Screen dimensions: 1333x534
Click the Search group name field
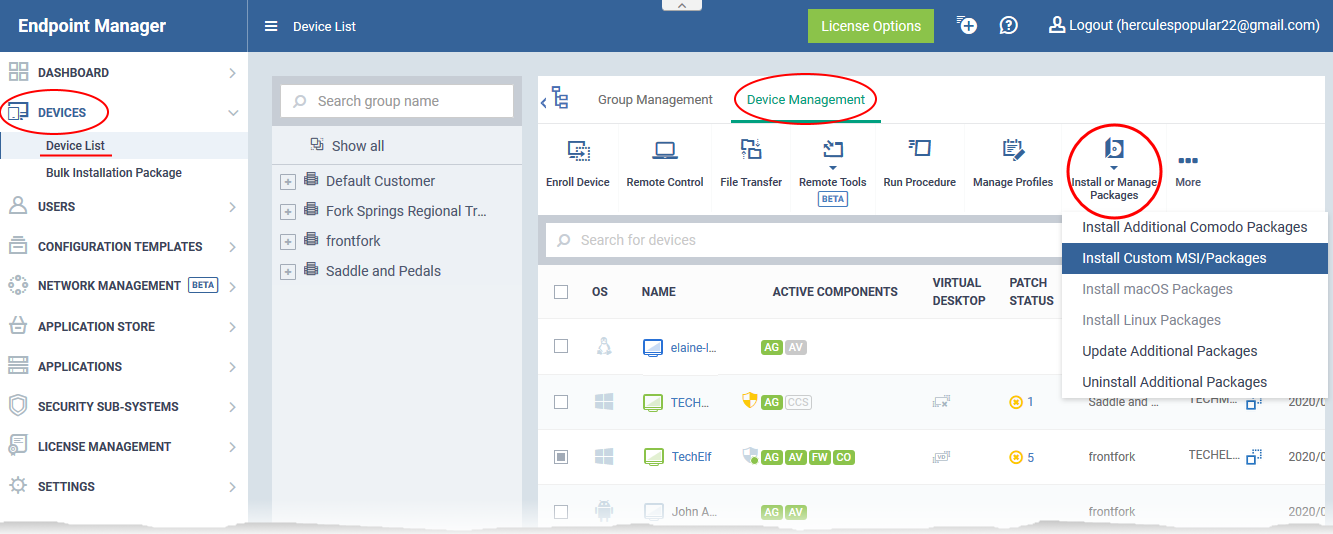coord(397,101)
